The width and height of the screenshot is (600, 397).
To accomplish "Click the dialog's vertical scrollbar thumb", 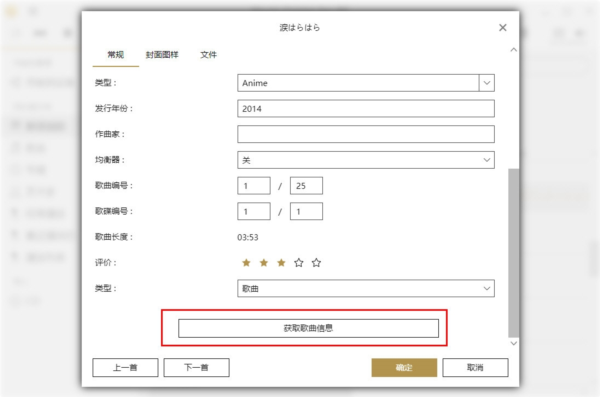I will (x=514, y=253).
